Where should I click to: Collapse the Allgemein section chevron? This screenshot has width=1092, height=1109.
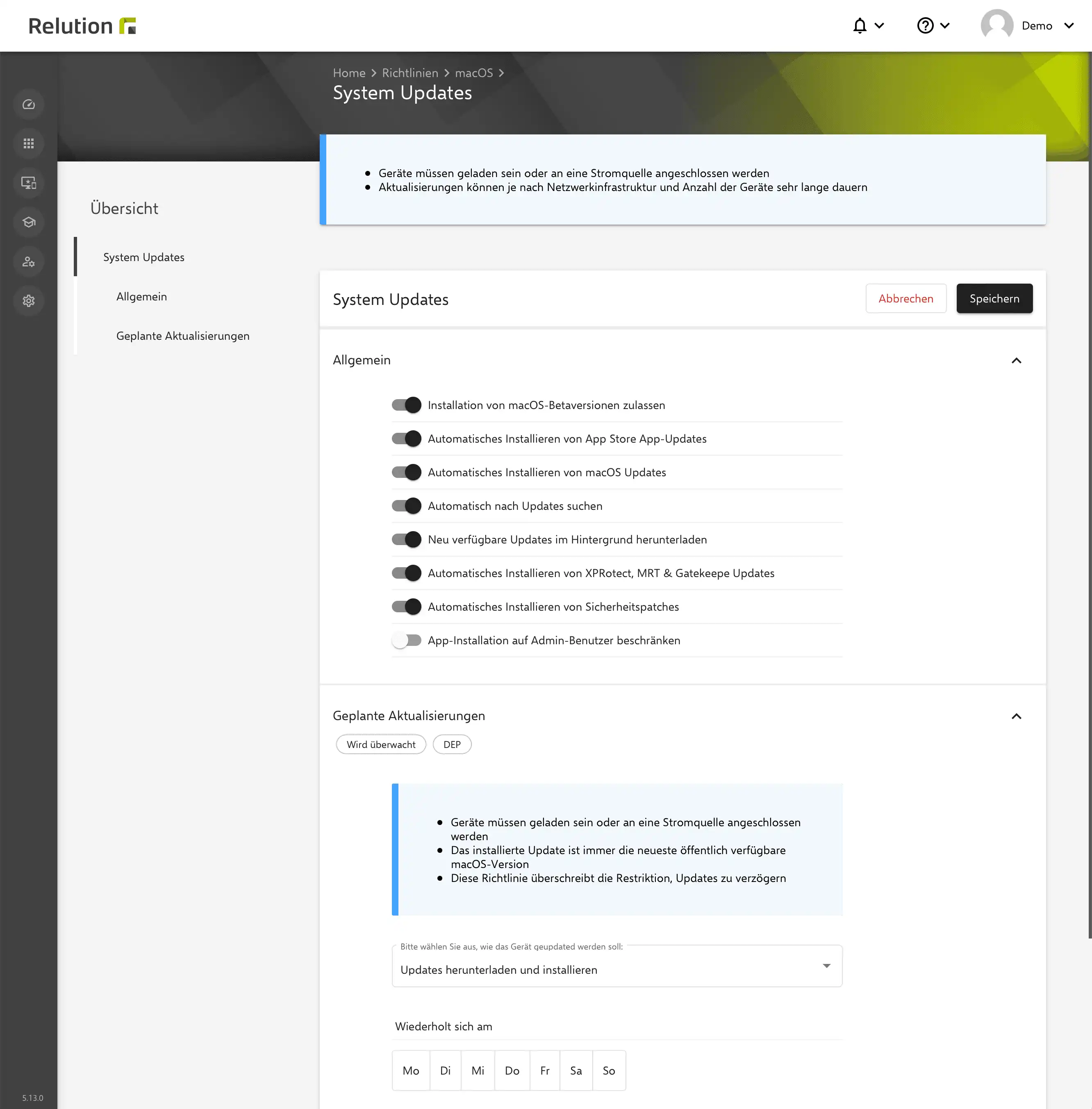(x=1016, y=361)
